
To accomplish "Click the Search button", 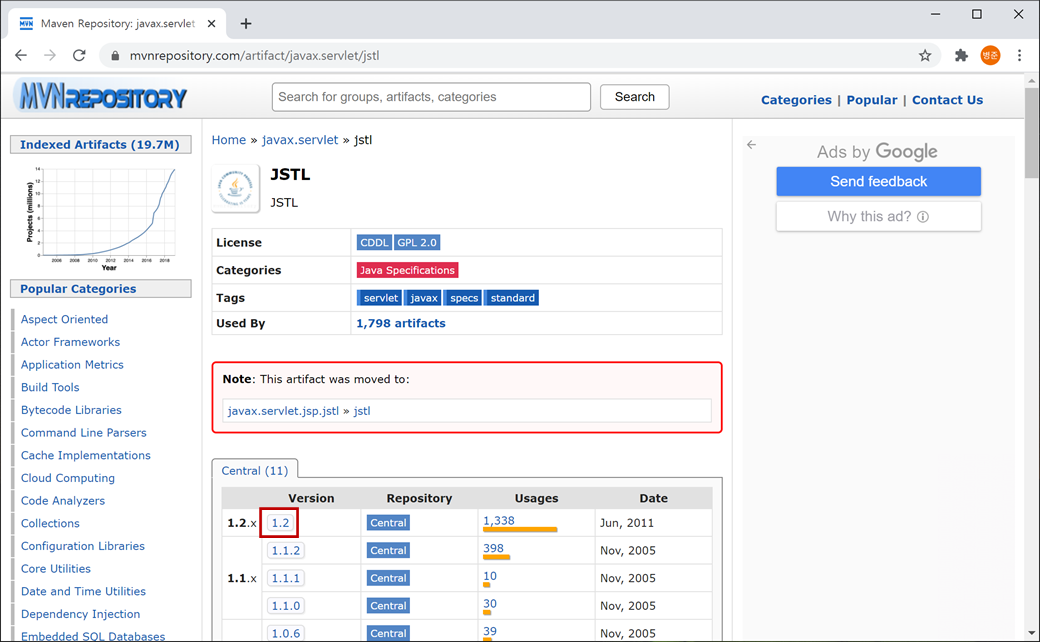I will [635, 97].
